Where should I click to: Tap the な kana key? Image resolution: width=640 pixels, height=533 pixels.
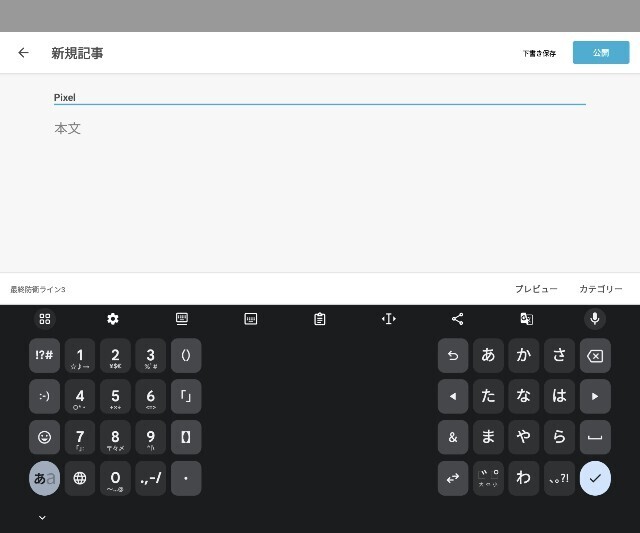point(524,396)
